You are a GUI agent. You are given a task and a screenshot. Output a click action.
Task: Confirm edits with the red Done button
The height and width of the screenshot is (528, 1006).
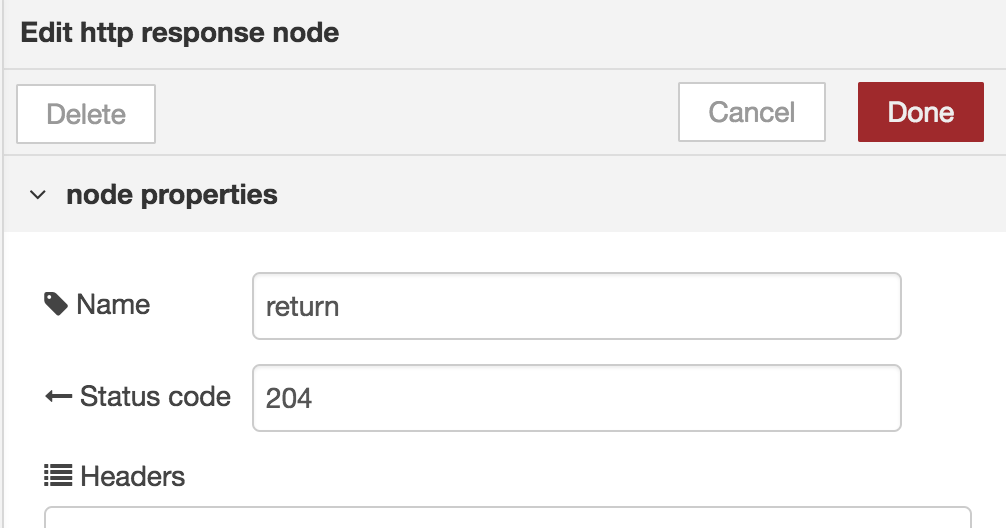click(921, 112)
